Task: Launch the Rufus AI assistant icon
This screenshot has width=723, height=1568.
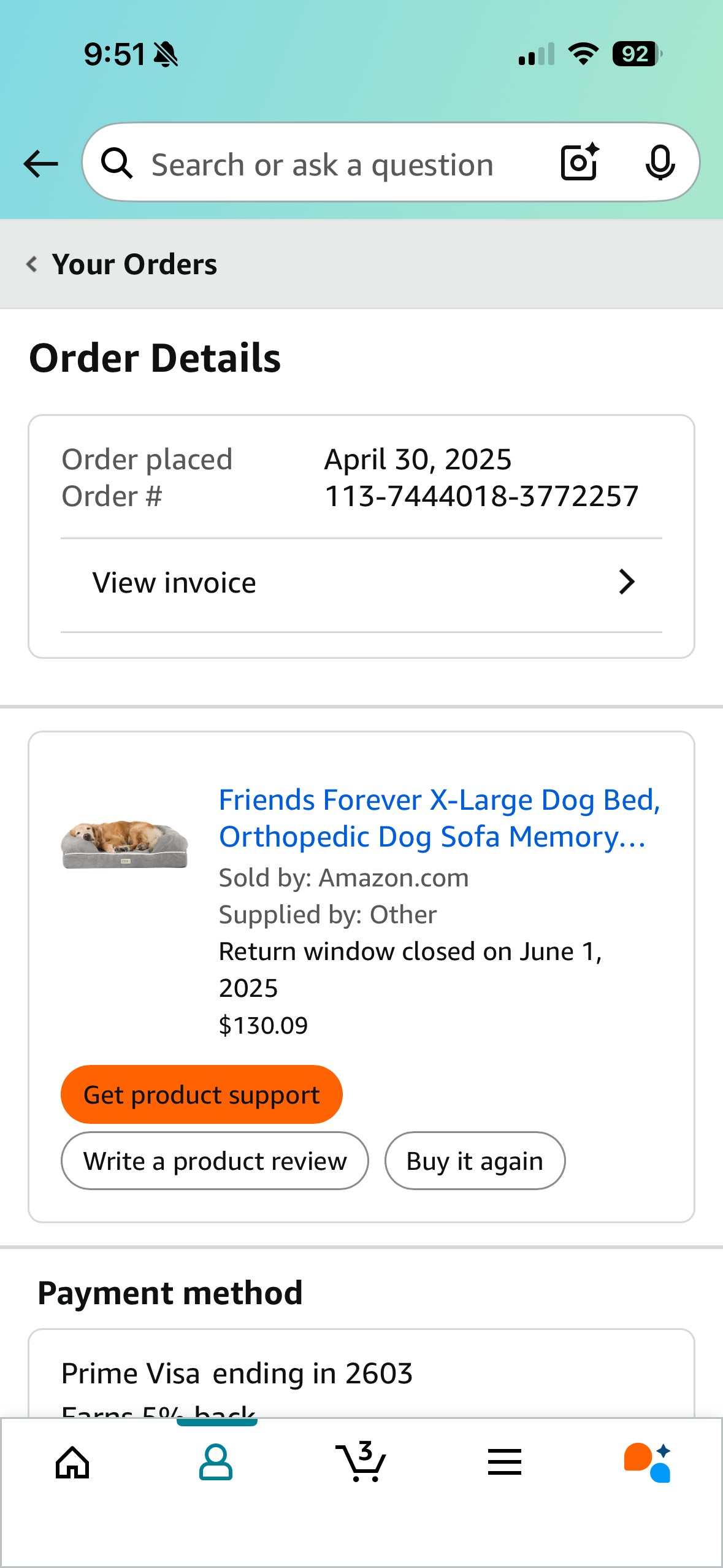Action: click(648, 1462)
